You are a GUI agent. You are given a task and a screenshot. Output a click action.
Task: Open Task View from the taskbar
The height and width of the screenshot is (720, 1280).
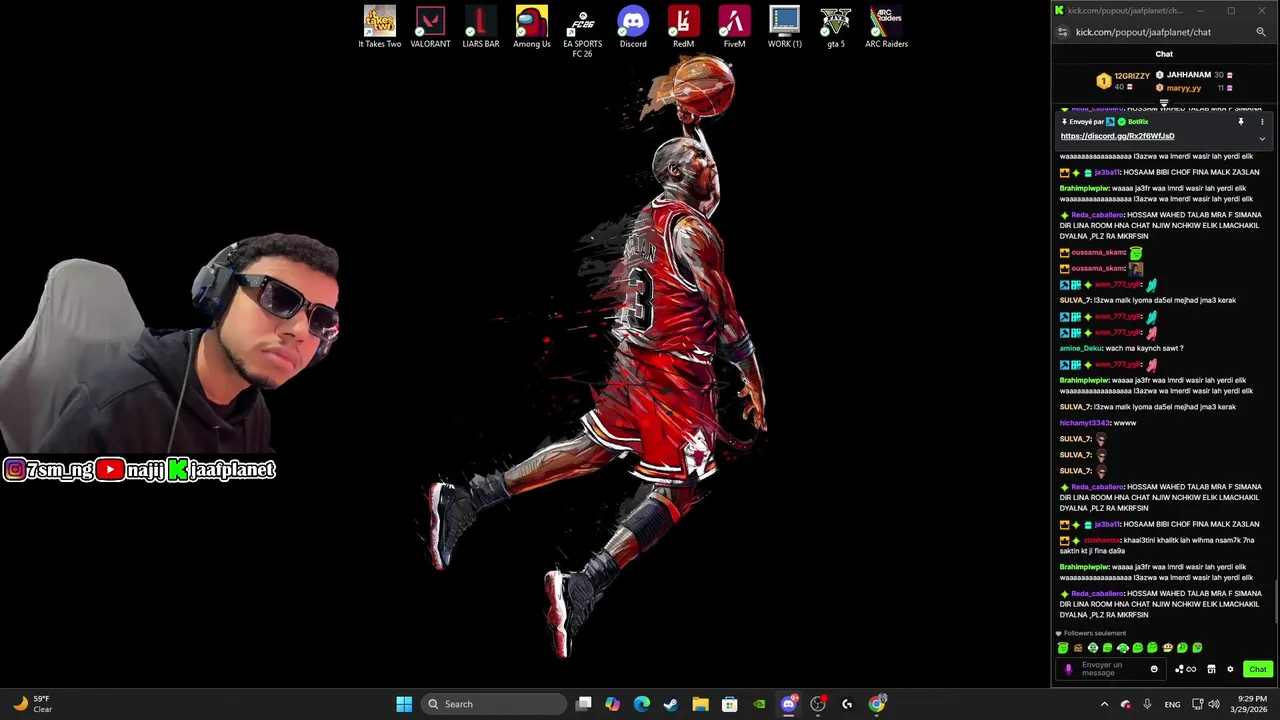(x=584, y=704)
